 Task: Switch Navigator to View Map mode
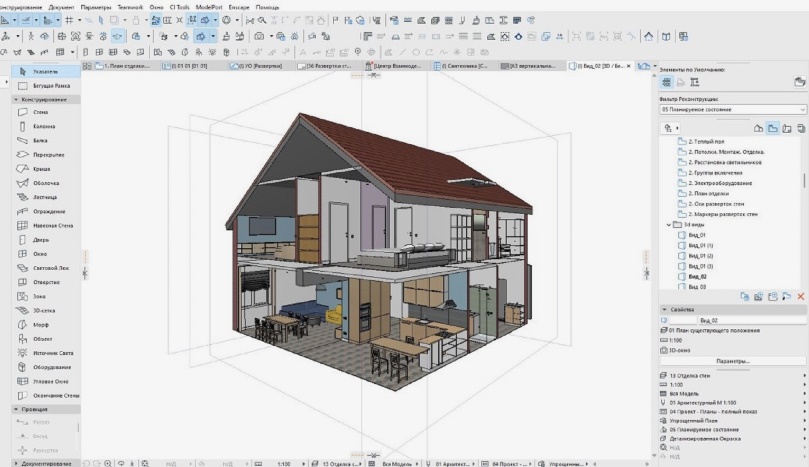point(772,128)
